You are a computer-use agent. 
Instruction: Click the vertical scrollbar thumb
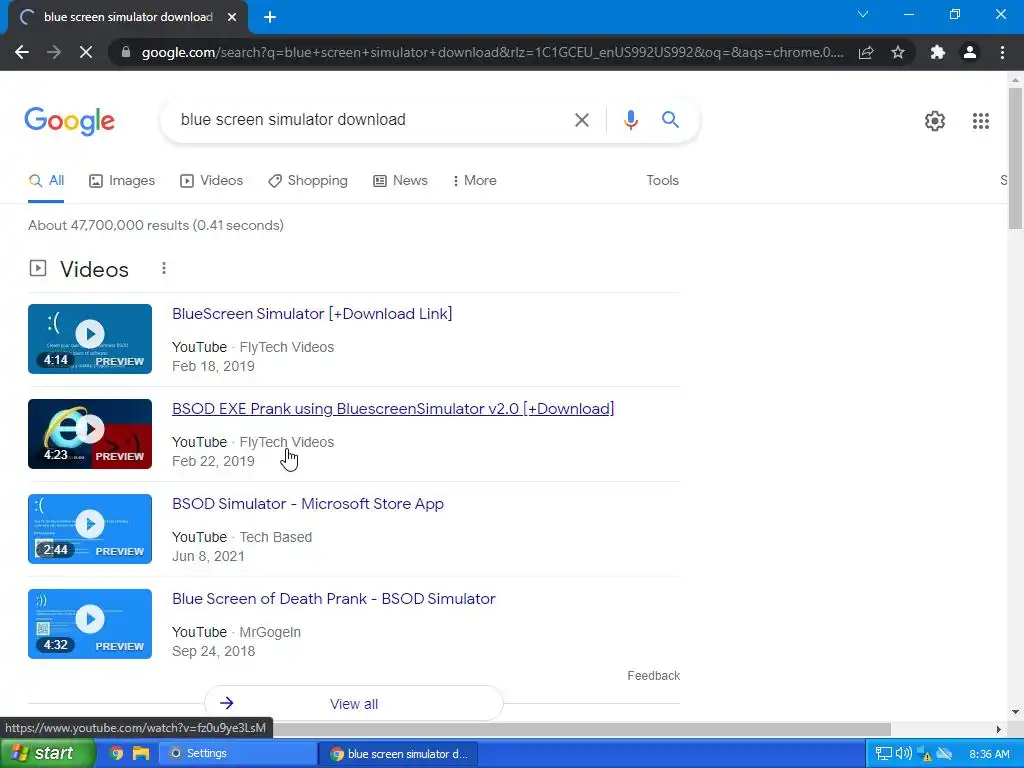tap(1016, 158)
